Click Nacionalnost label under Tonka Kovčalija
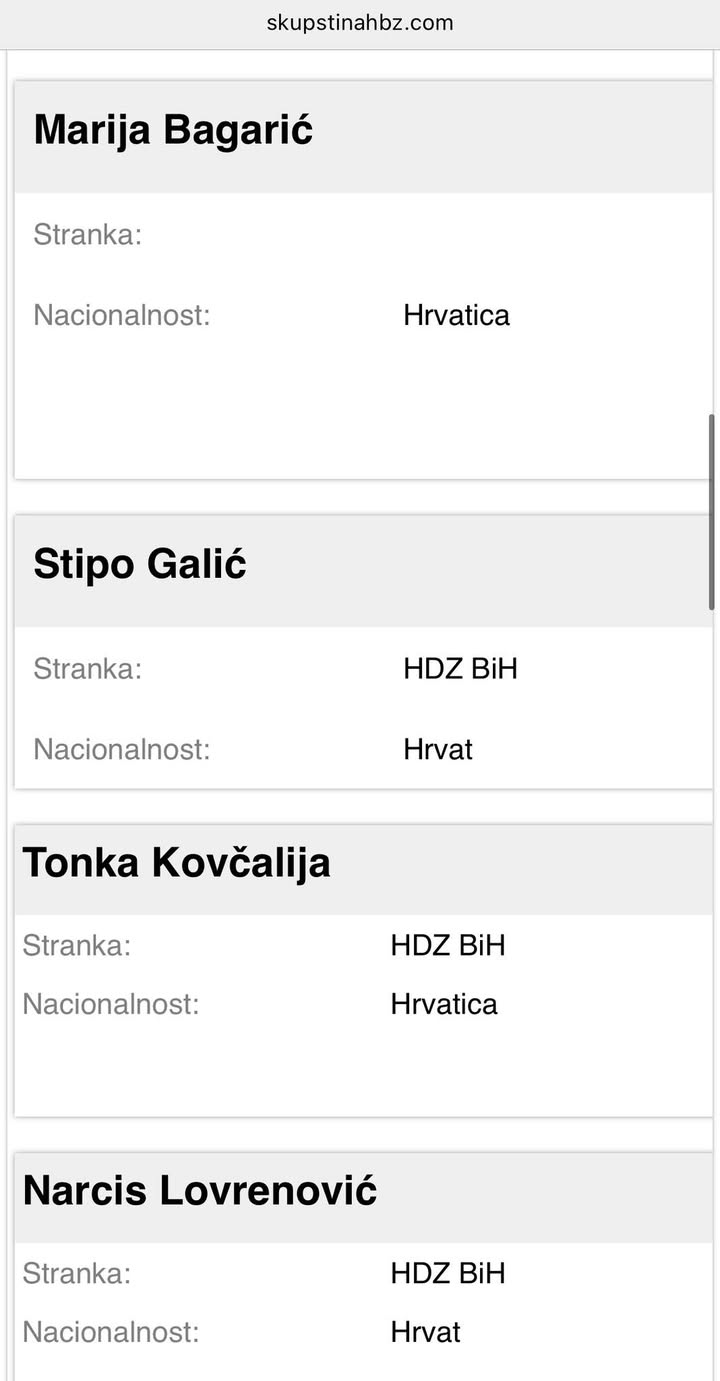The image size is (720, 1381). 111,1004
